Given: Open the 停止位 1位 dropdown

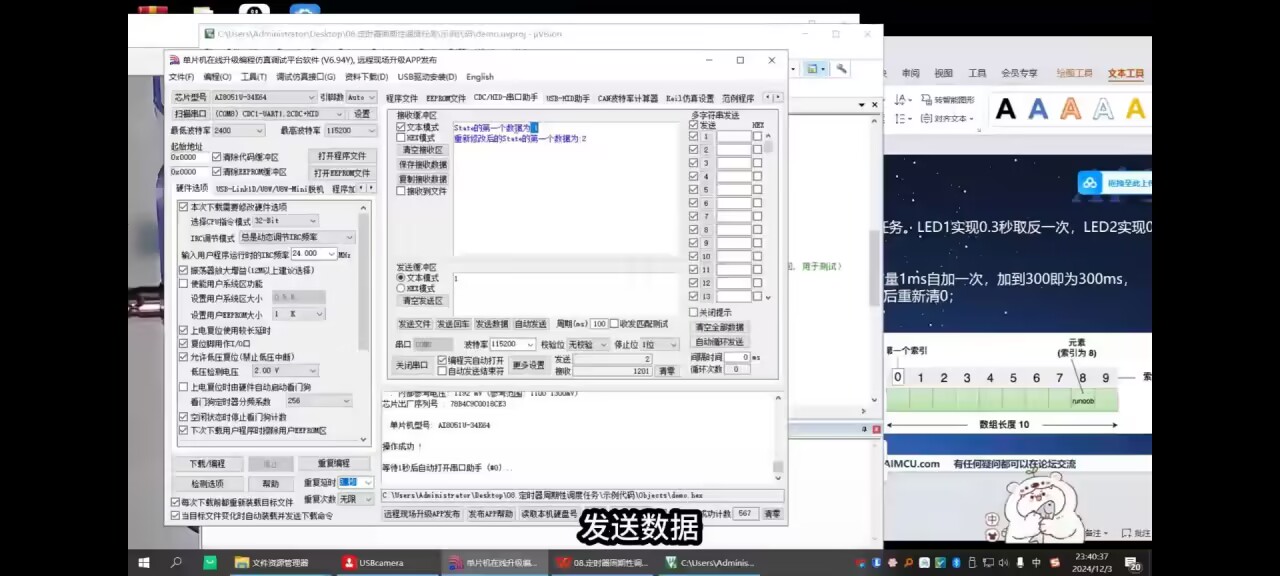Looking at the screenshot, I should (660, 344).
